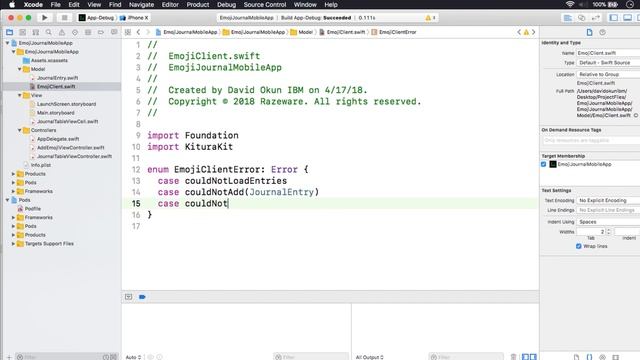This screenshot has width=640, height=360.
Task: Open Main.storyboard in navigator
Action: coord(56,113)
